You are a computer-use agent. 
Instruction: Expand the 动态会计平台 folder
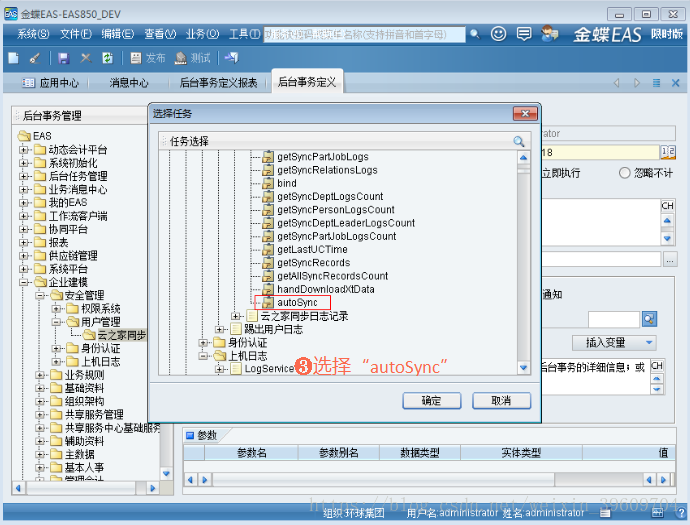(23, 150)
